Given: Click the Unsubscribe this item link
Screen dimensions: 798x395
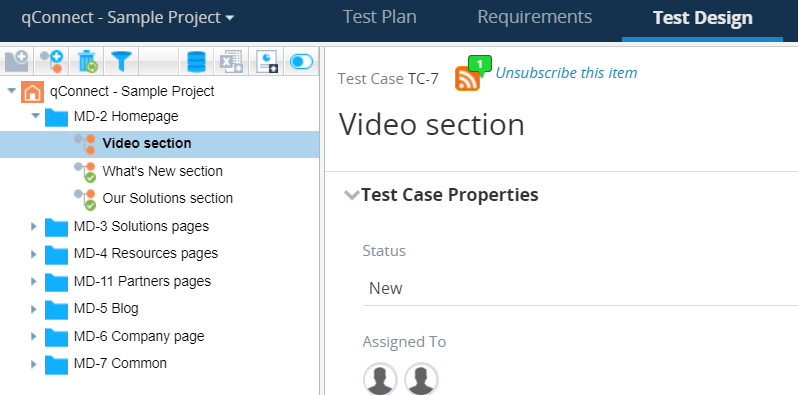Looking at the screenshot, I should click(566, 73).
